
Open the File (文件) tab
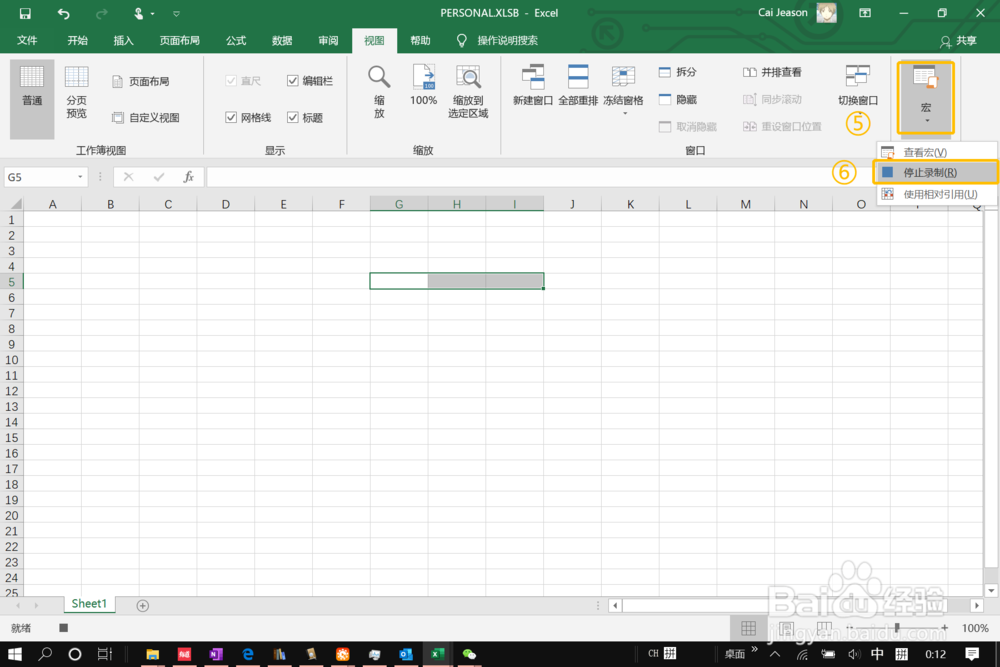click(27, 40)
